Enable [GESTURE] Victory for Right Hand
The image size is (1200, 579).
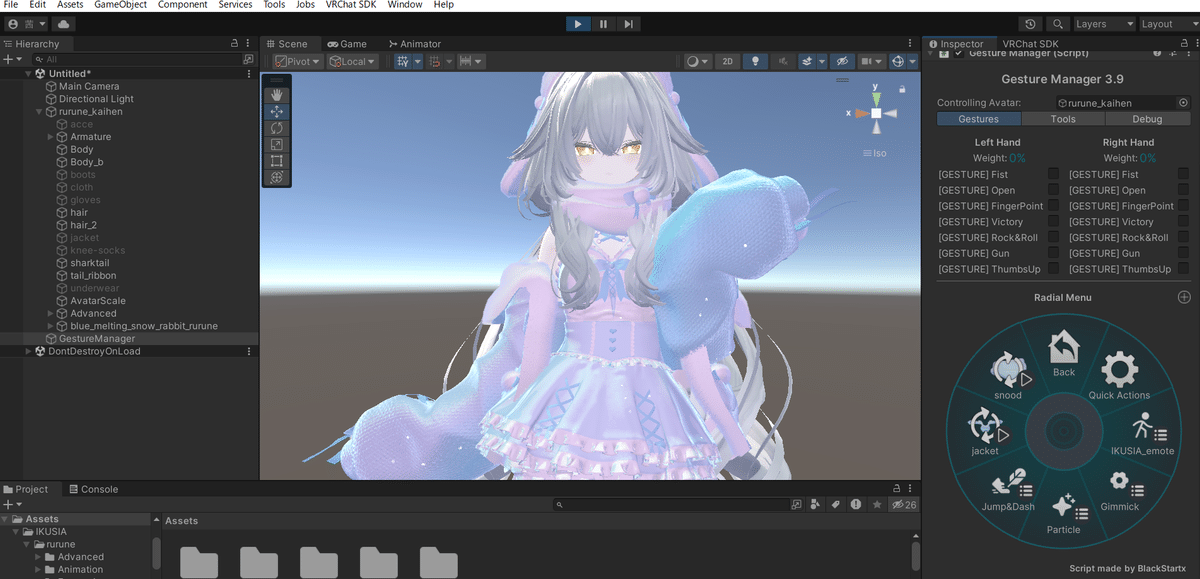point(1185,221)
